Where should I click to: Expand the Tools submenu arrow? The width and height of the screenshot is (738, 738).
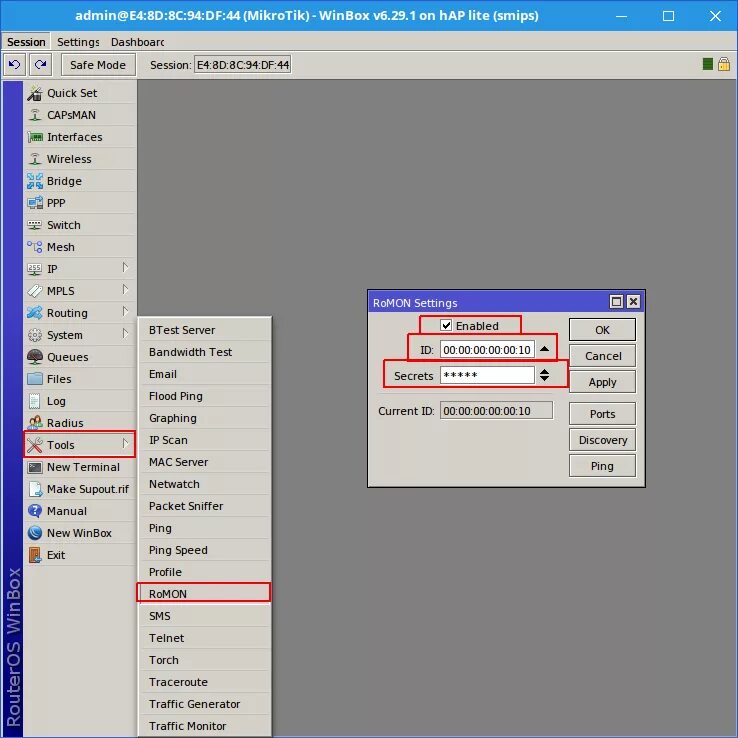125,444
